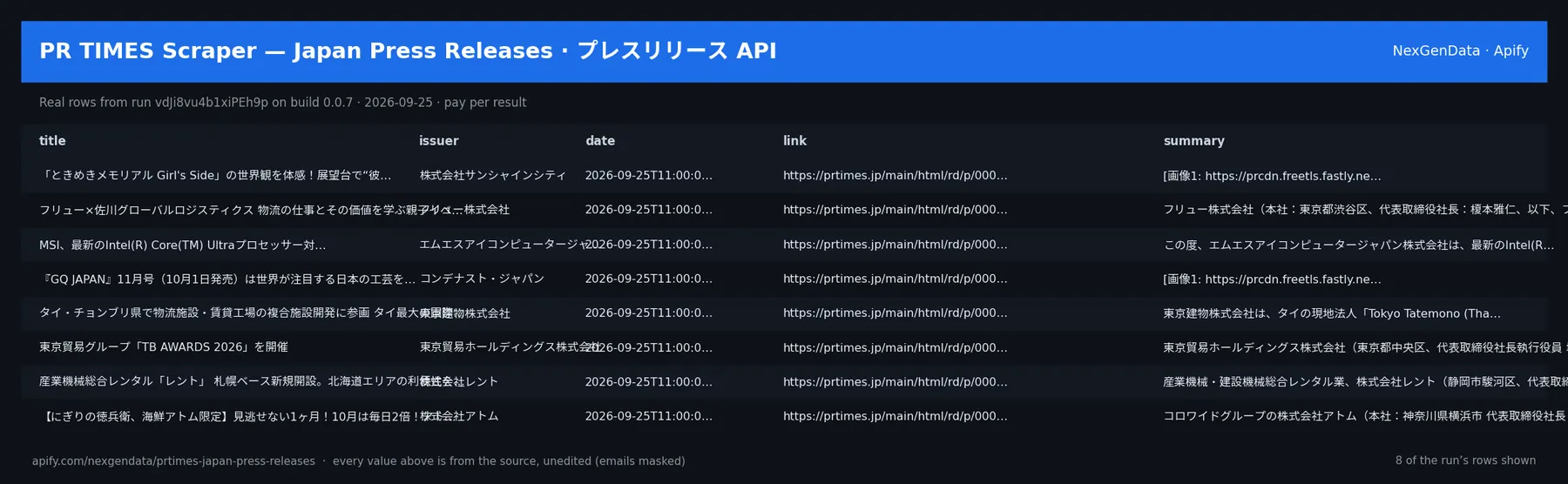Select the title 「ときめきメモリアル Girl's Side」

(215, 175)
